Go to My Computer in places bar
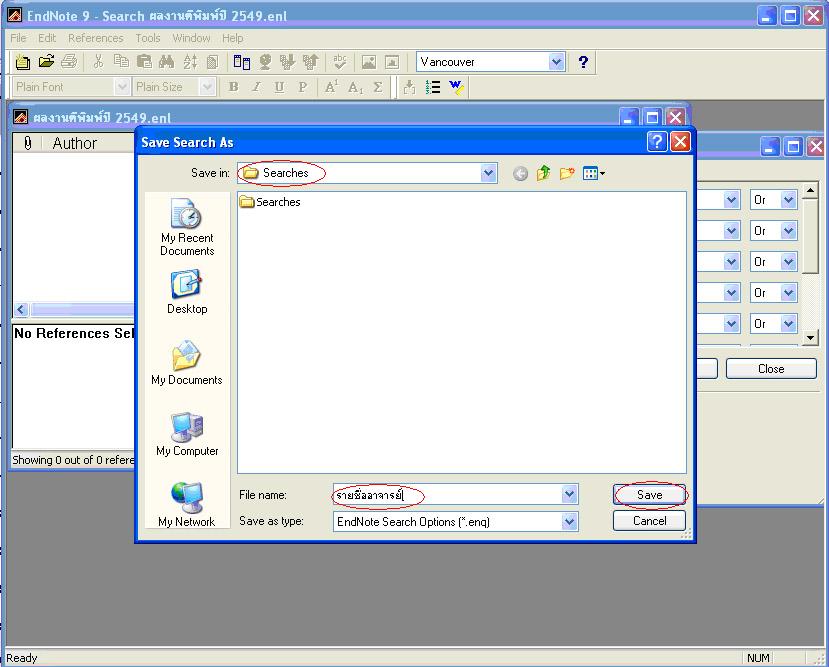 [187, 434]
